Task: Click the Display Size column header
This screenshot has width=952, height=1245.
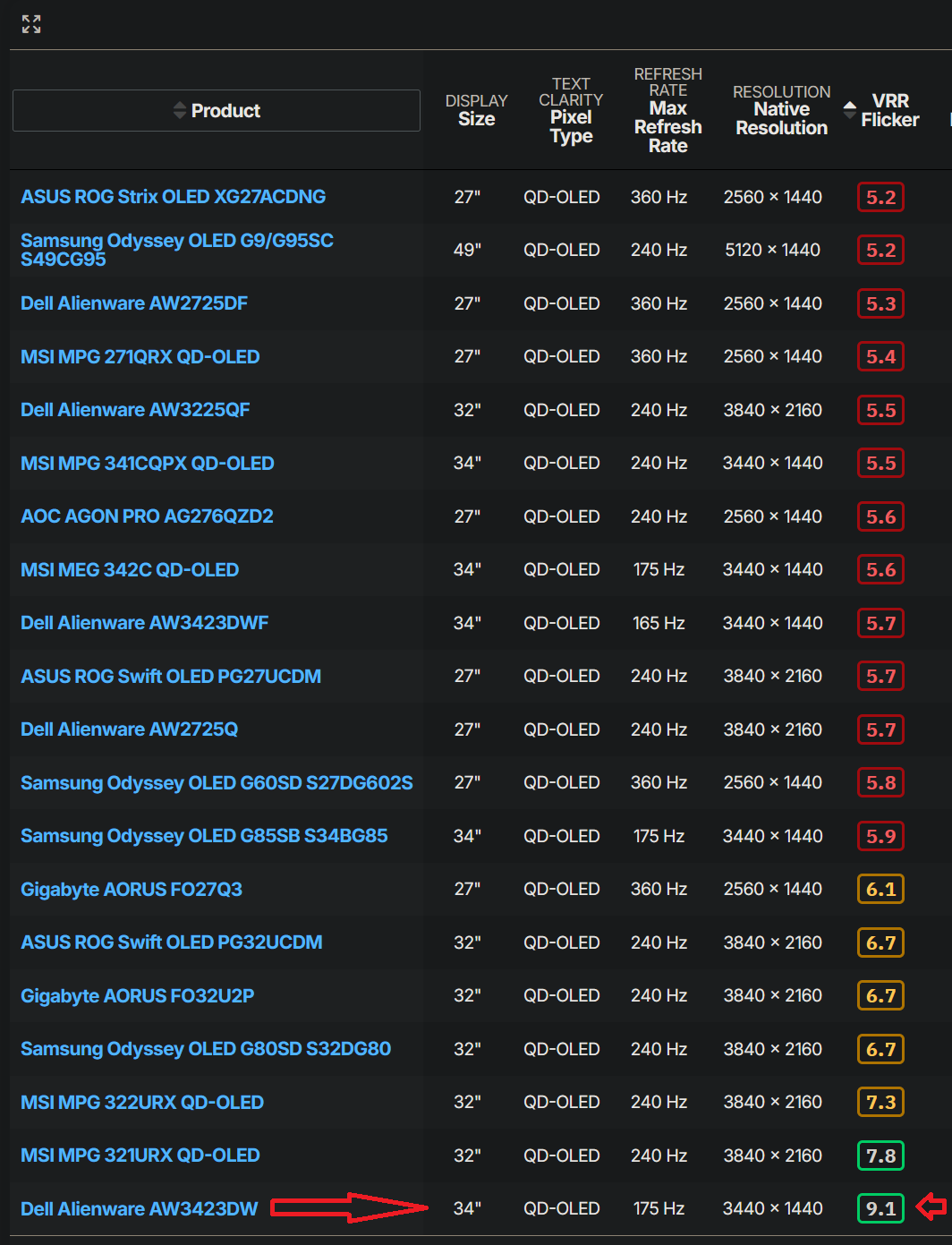Action: [477, 110]
